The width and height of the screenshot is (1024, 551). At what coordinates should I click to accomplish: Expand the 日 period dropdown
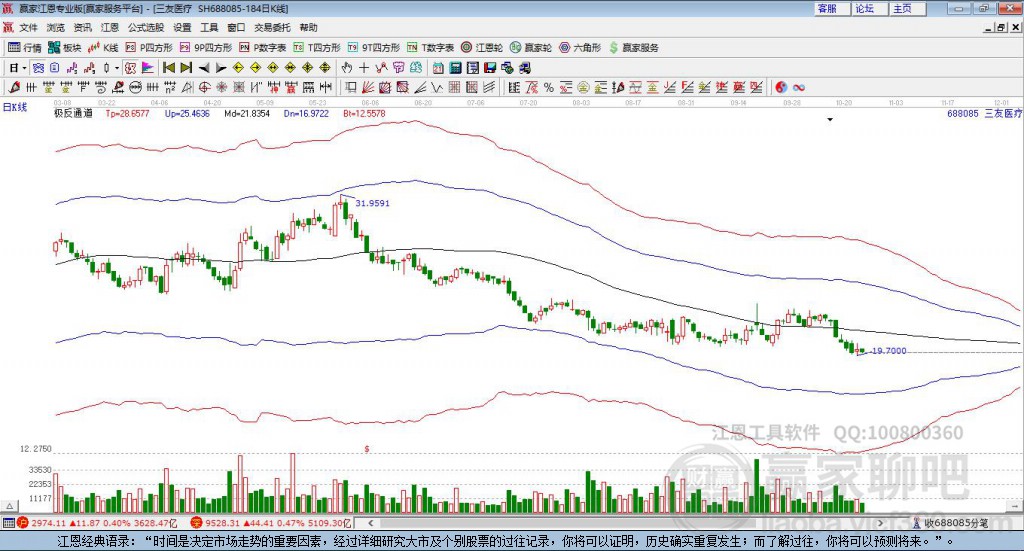point(24,68)
